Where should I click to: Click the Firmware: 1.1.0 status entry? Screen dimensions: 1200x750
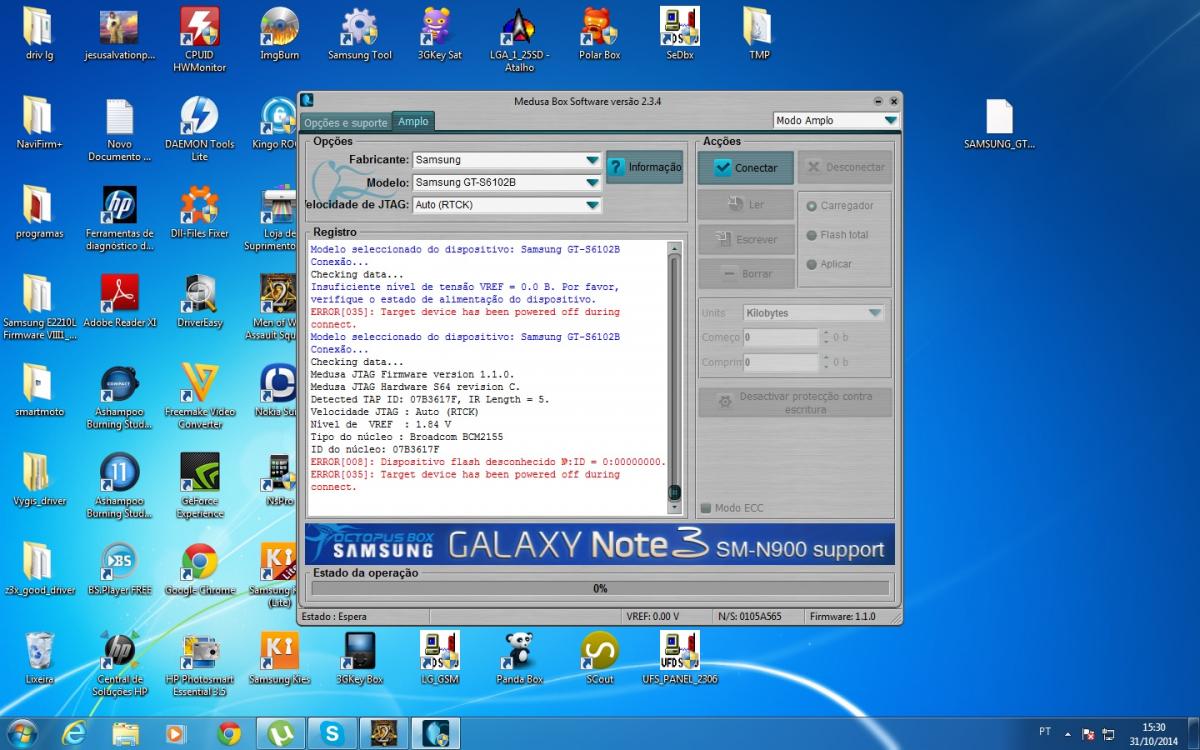pos(843,617)
